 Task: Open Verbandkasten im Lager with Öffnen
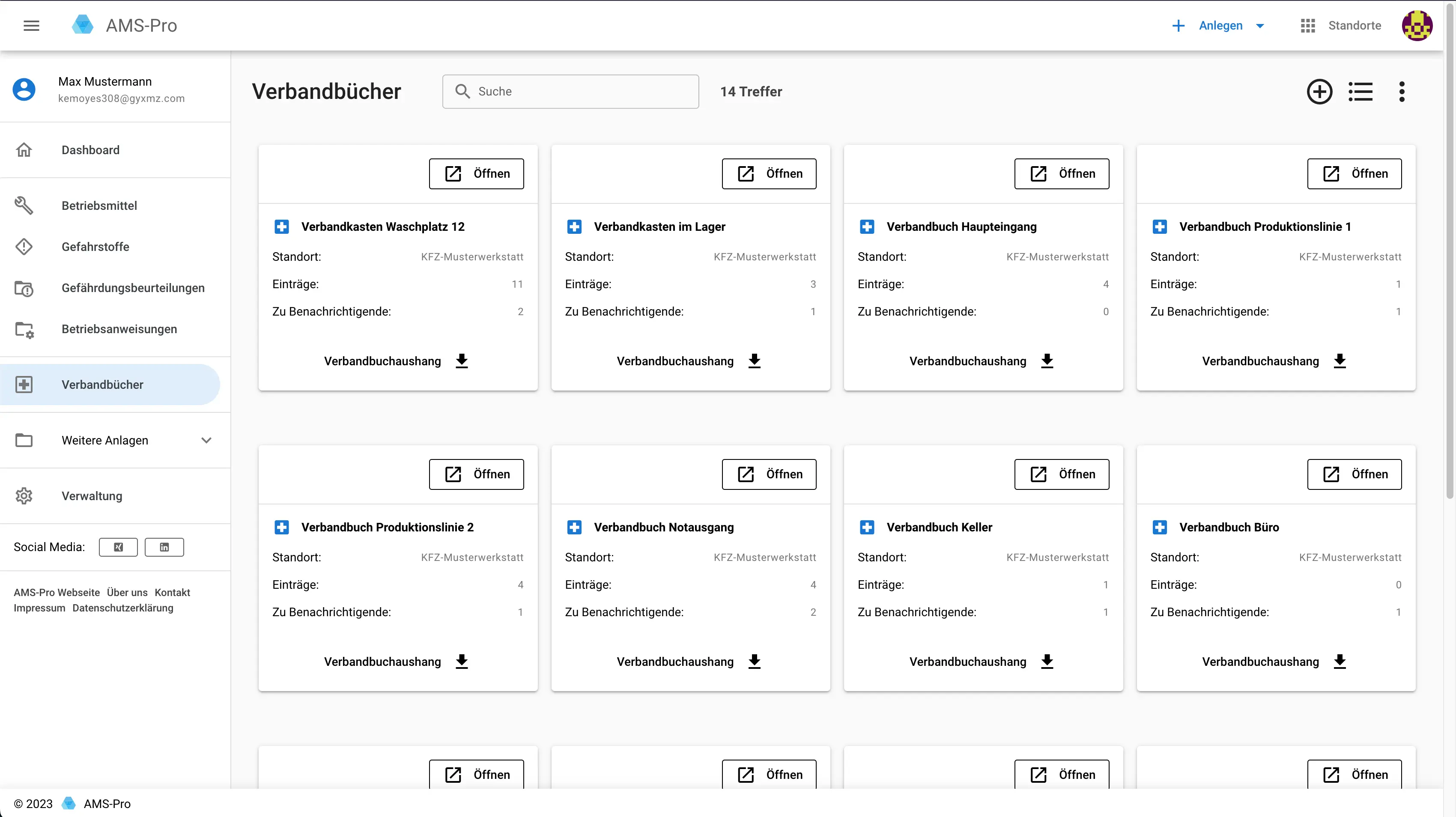tap(769, 173)
